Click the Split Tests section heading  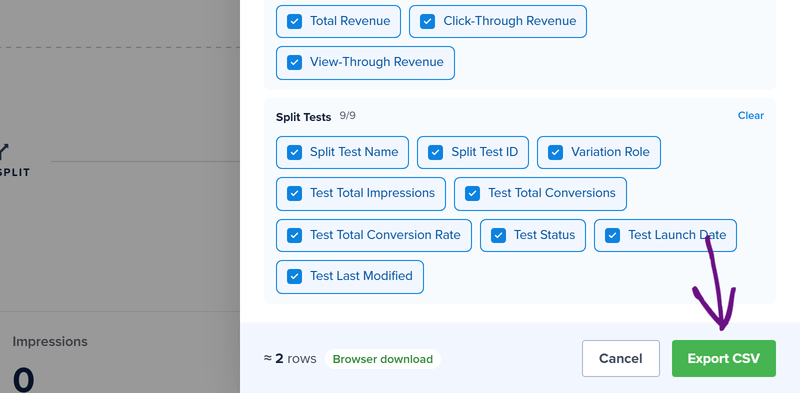(304, 117)
